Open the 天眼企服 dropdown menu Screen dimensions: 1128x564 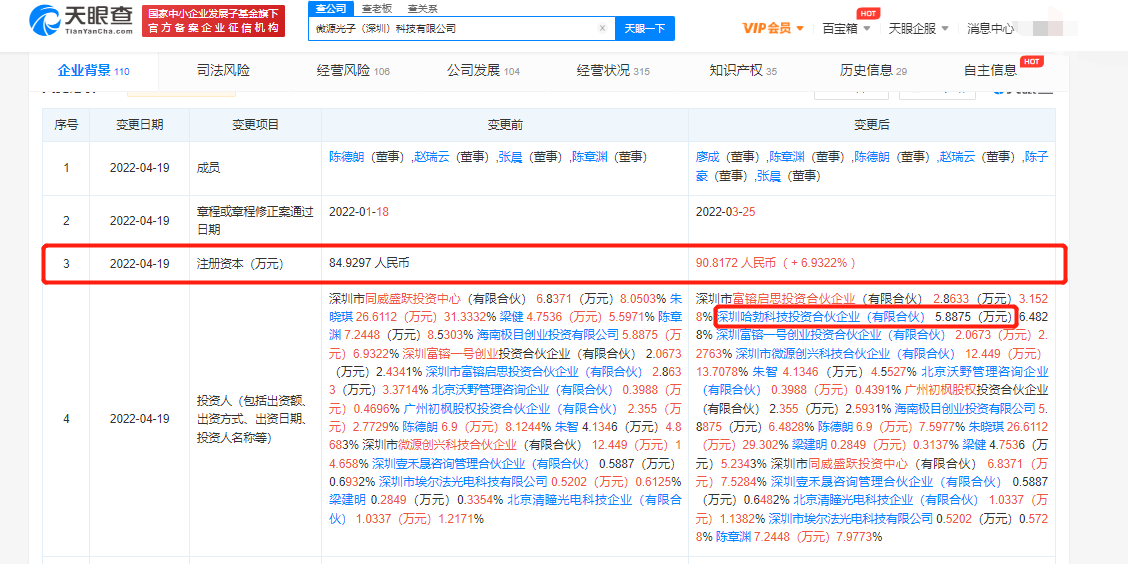click(919, 29)
